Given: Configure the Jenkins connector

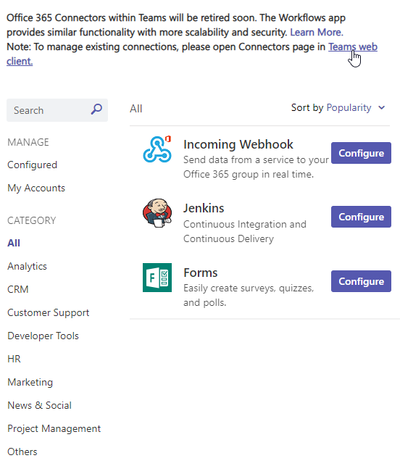Looking at the screenshot, I should [x=361, y=217].
